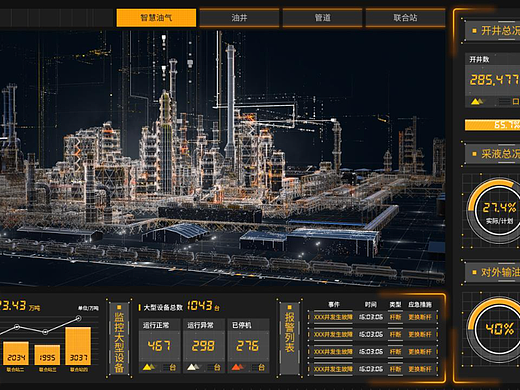Switch to the 智慧油气 tab
This screenshot has width=520, height=390.
156,18
